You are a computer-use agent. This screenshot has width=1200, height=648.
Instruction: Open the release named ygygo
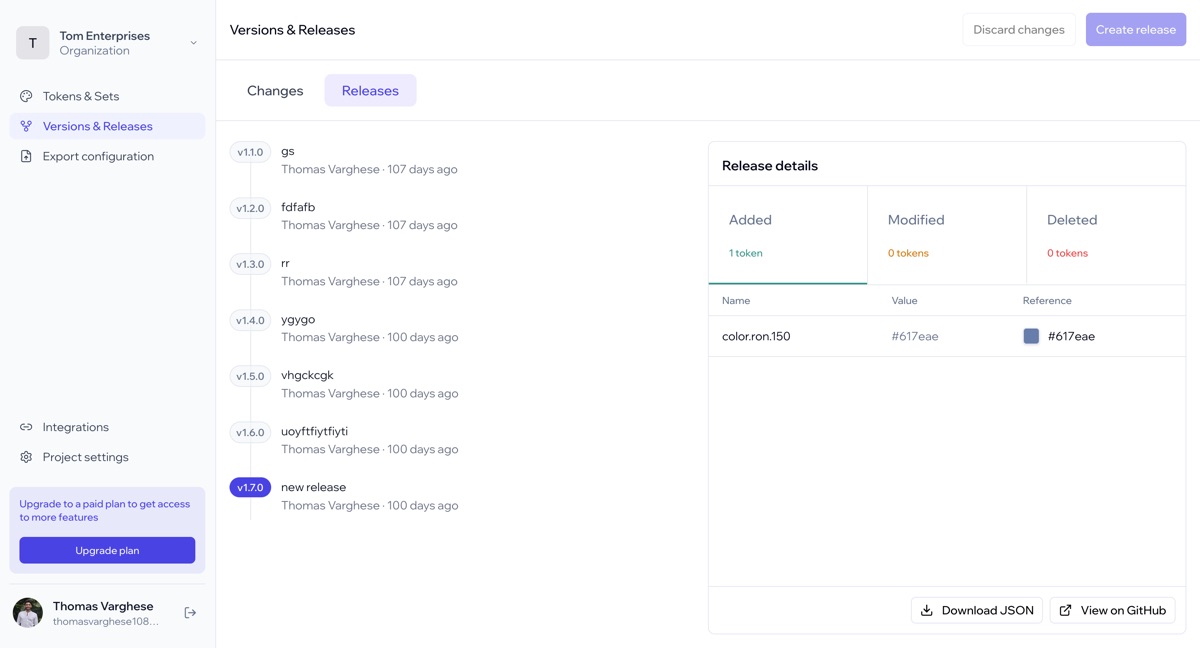pos(298,319)
